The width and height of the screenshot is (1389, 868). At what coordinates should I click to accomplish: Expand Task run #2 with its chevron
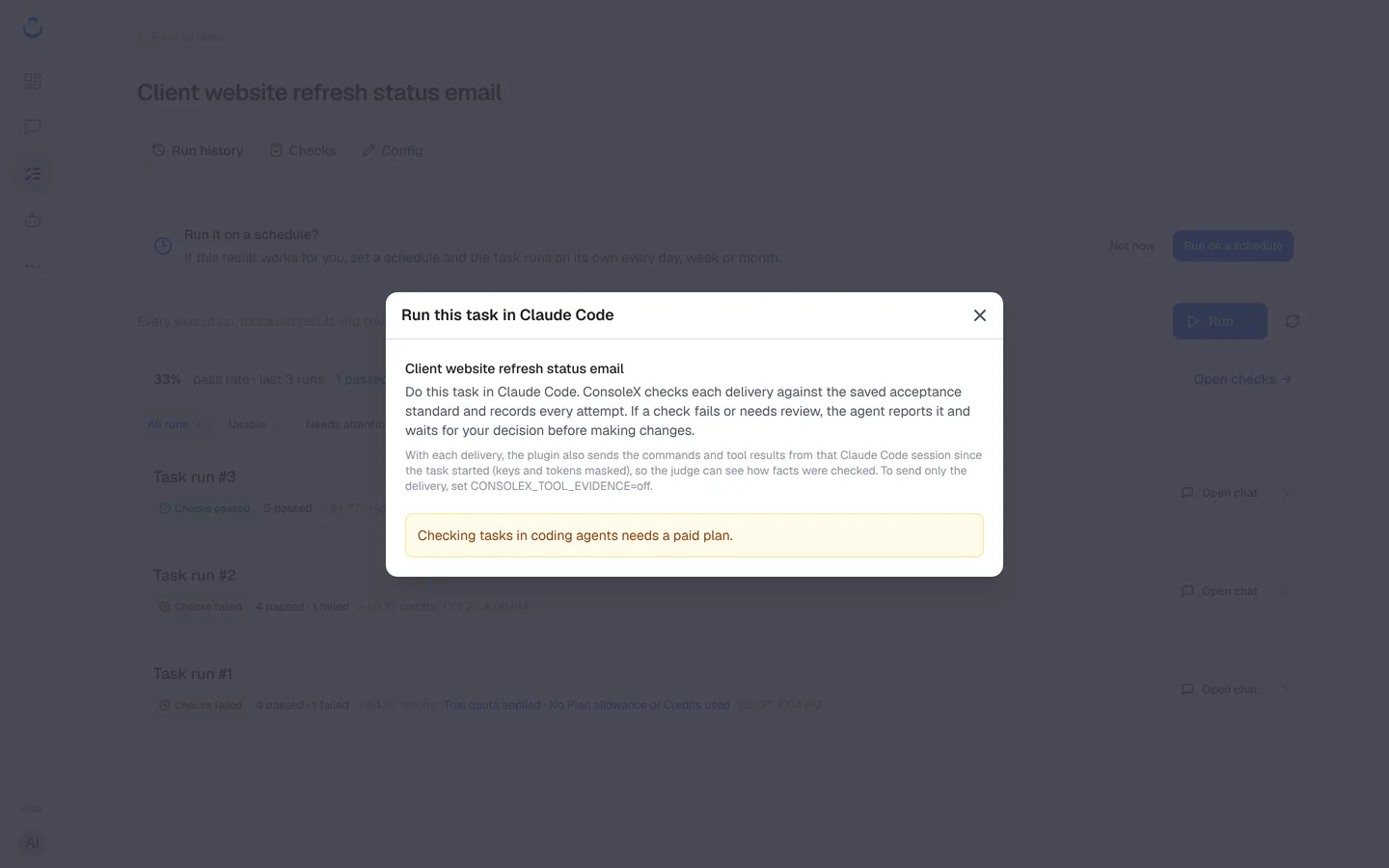pos(1284,591)
